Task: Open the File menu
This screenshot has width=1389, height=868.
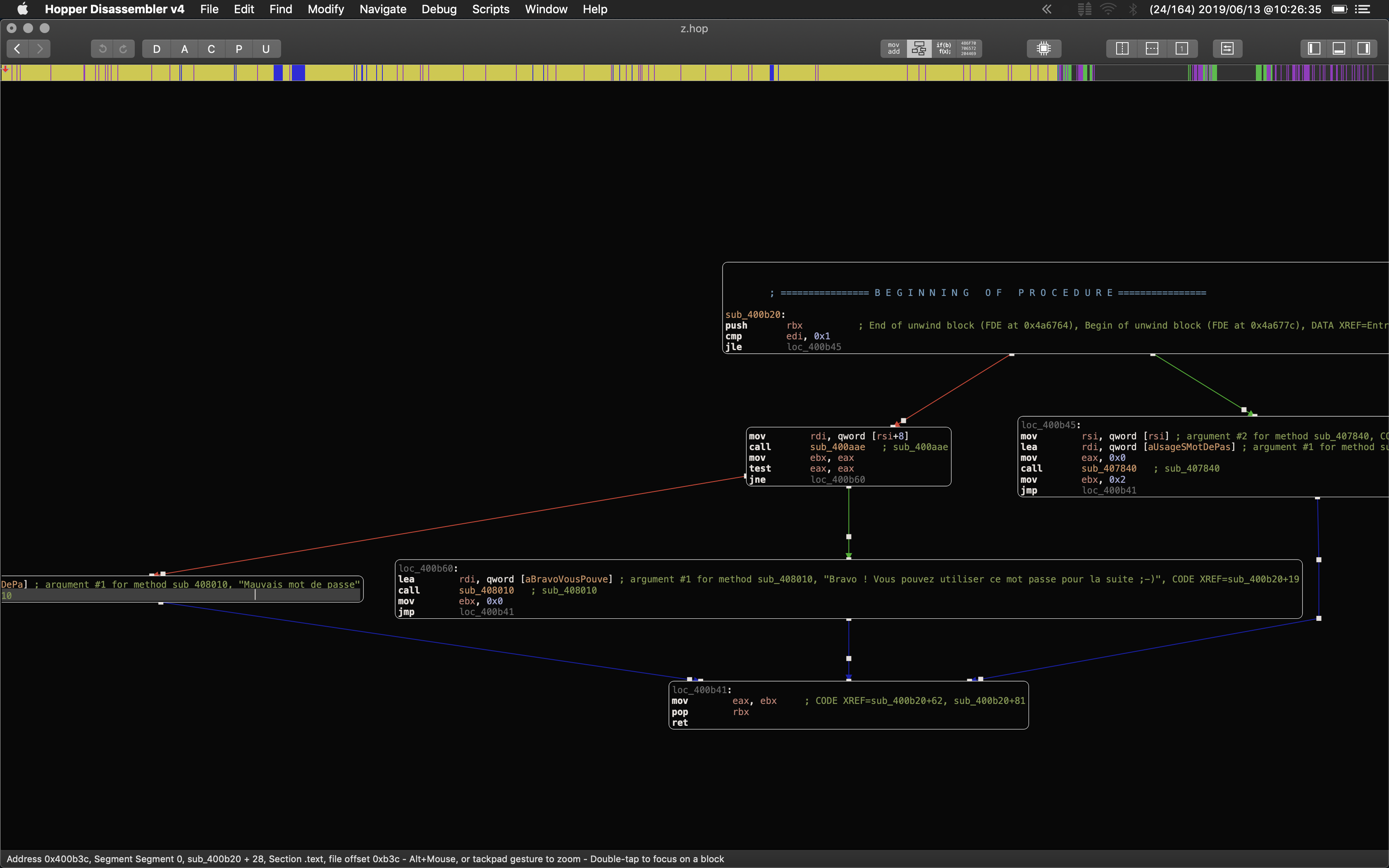Action: (x=210, y=9)
